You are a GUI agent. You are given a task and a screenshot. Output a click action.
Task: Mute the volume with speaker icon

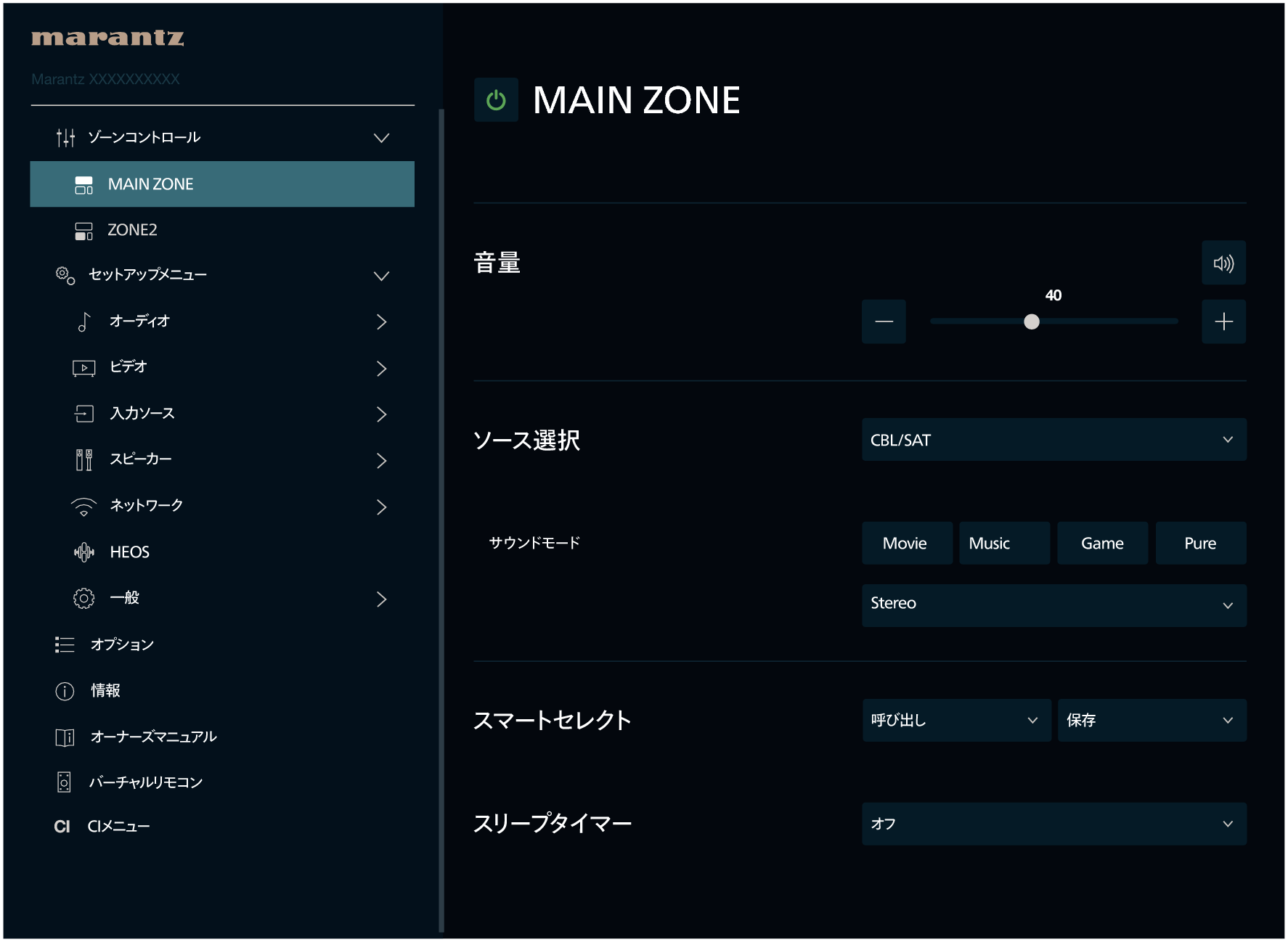tap(1223, 263)
